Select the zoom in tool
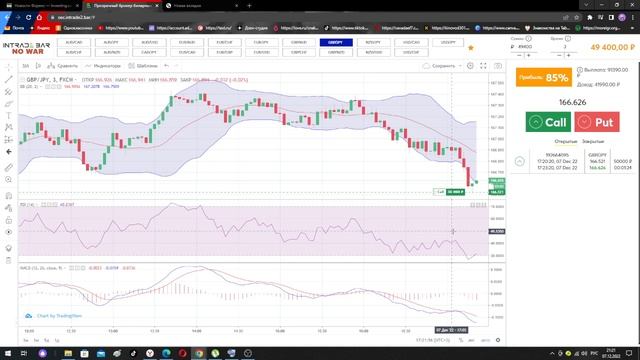This screenshot has width=640, height=360. pos(9,180)
